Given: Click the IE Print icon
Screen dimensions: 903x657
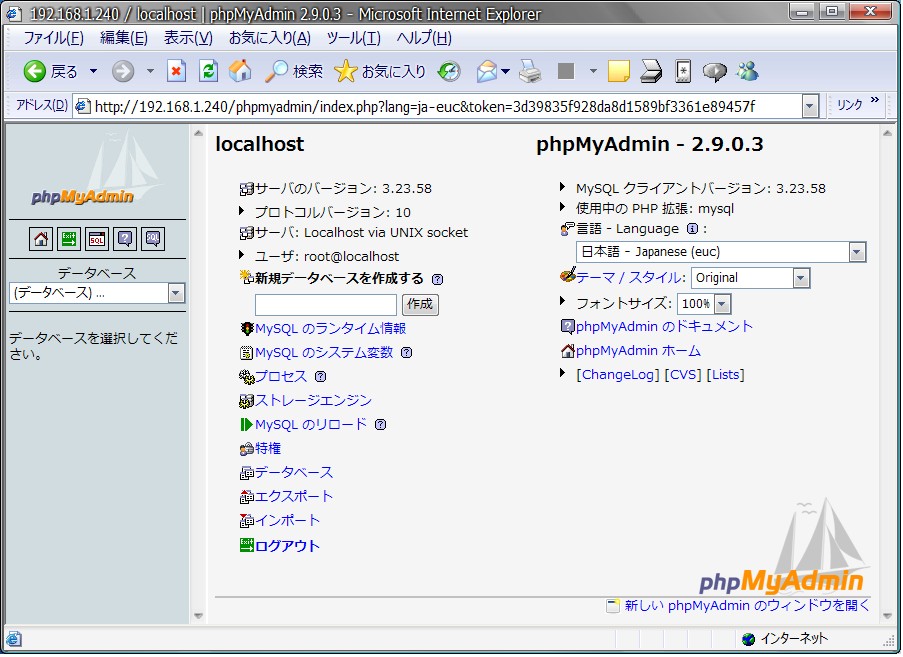Looking at the screenshot, I should click(x=530, y=71).
